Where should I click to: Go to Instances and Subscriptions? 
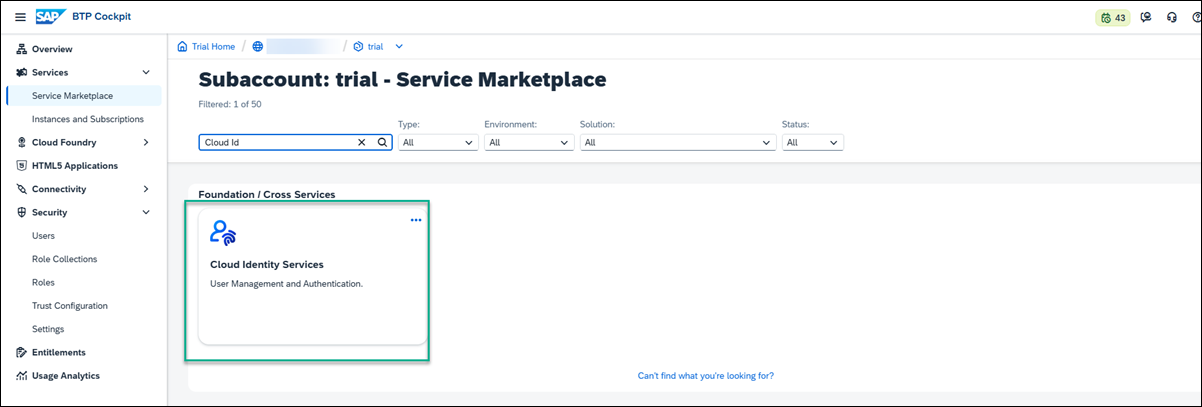[x=88, y=119]
